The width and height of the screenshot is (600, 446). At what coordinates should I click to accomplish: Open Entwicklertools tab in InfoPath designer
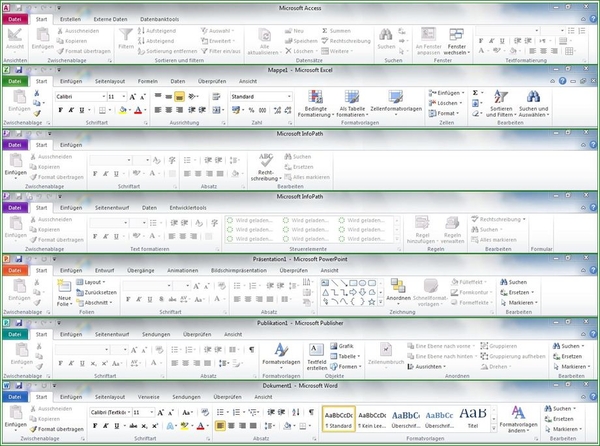click(188, 208)
